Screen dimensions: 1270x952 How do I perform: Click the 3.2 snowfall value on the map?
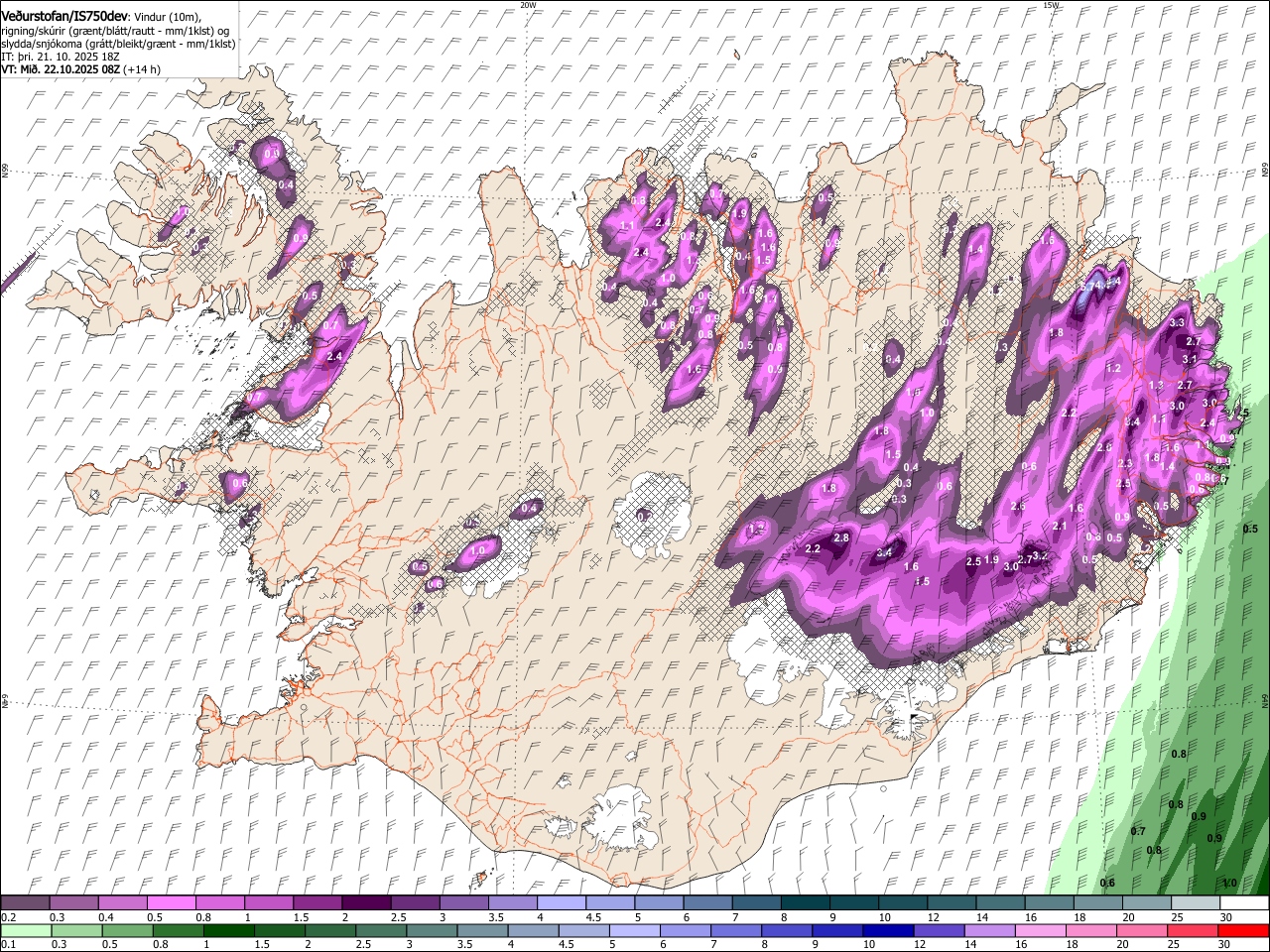[1040, 555]
